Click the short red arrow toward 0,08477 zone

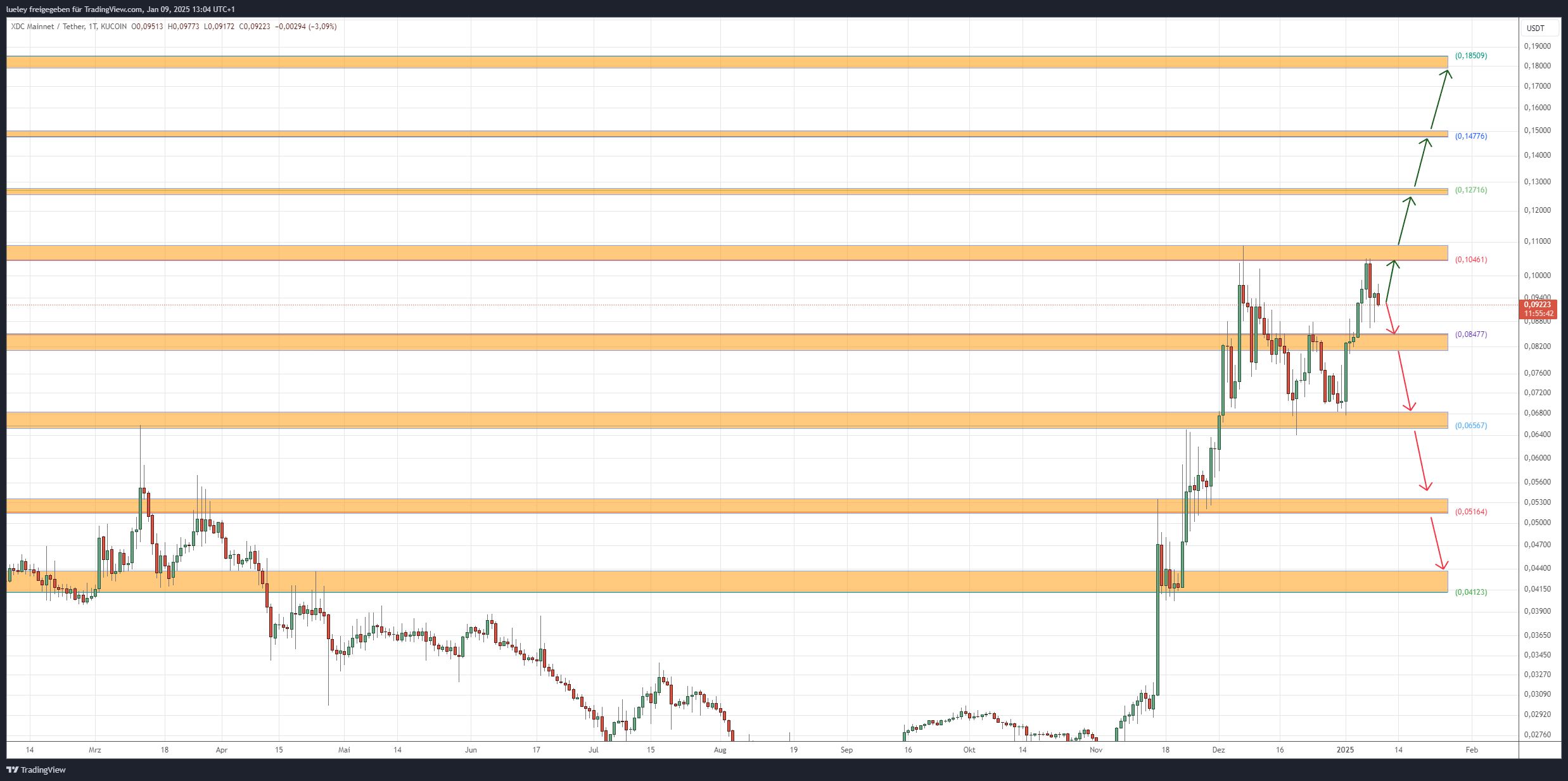1390,318
